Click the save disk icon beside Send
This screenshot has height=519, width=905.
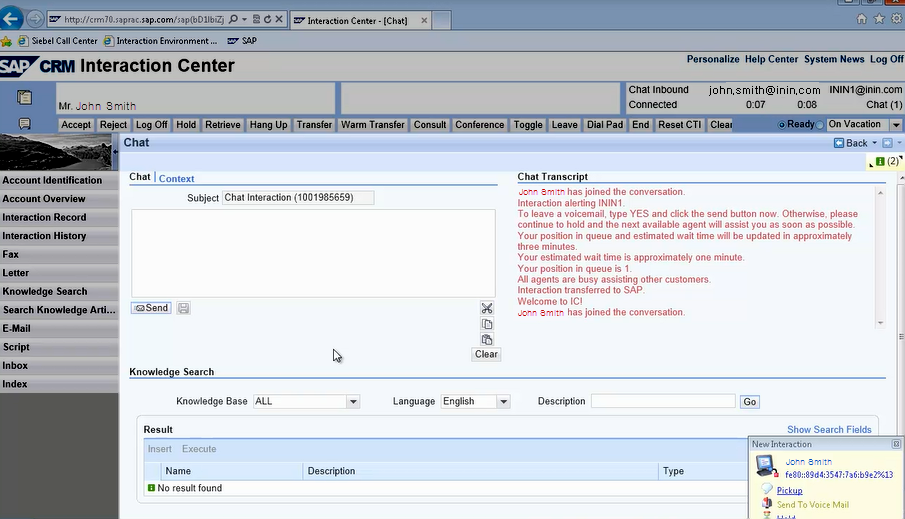click(184, 308)
